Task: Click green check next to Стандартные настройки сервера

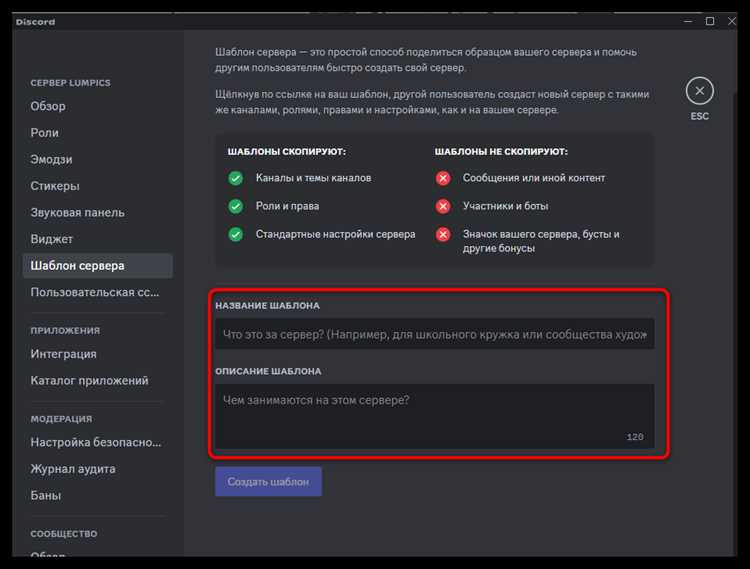Action: [x=235, y=234]
